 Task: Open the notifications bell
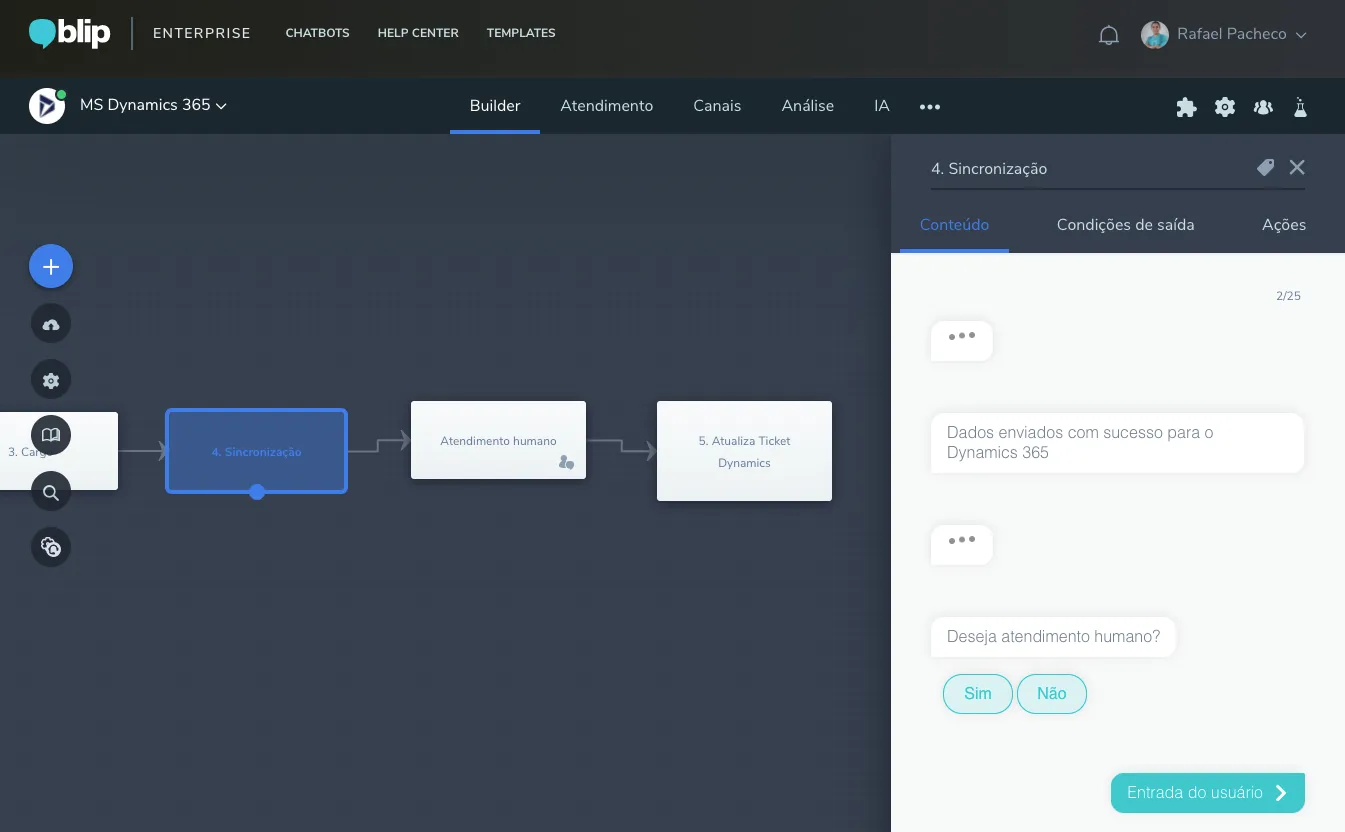[x=1109, y=35]
